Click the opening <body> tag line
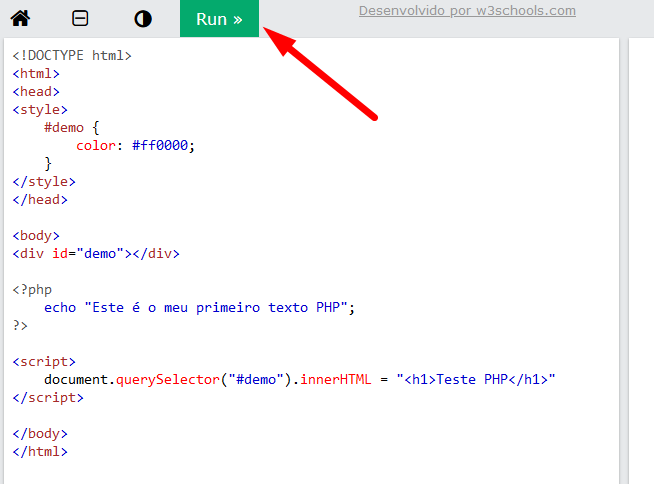The width and height of the screenshot is (654, 484). [x=36, y=236]
